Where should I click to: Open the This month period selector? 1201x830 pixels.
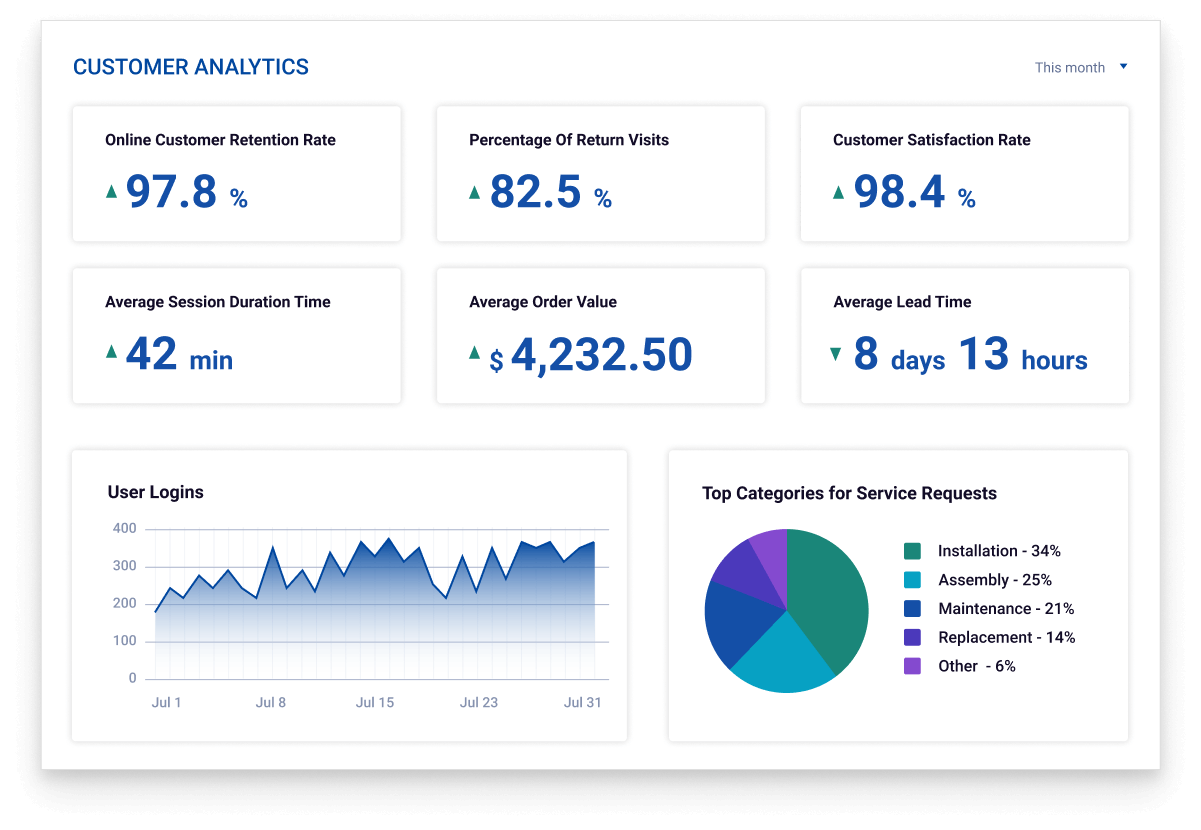click(x=1070, y=68)
